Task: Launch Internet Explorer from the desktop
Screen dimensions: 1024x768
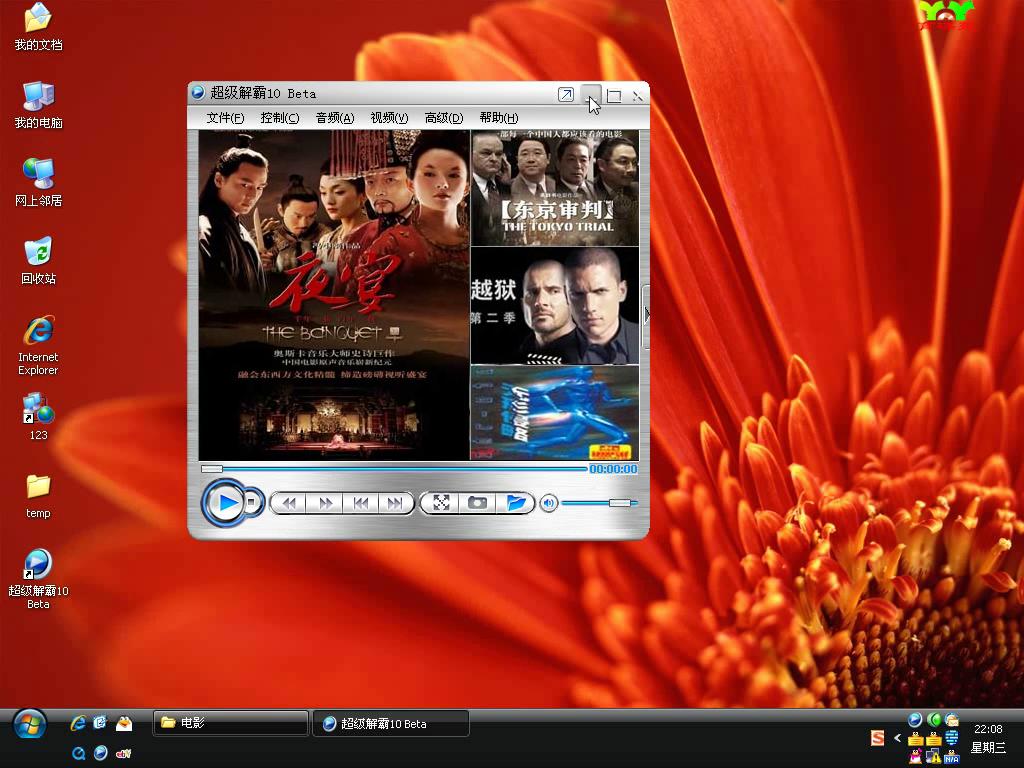Action: 38,345
